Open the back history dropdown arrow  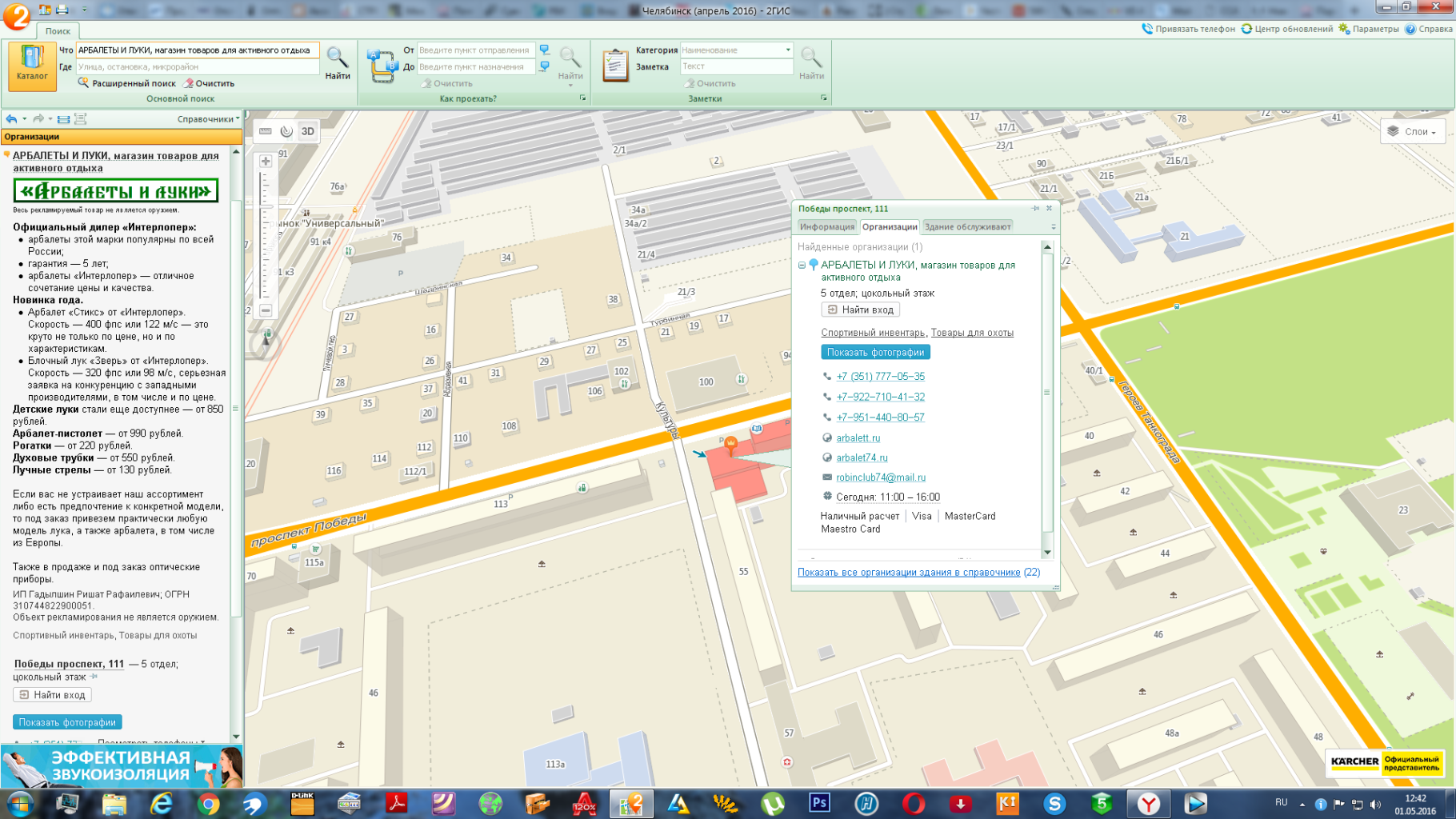click(x=25, y=119)
